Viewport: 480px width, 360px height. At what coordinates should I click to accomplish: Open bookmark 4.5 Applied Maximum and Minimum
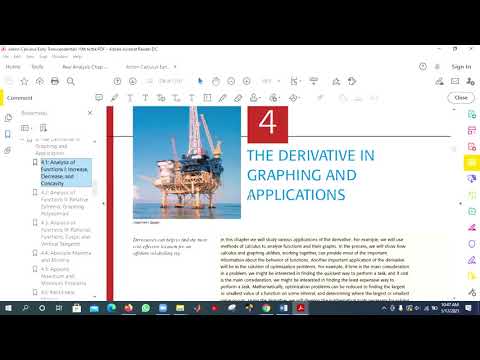(x=63, y=276)
